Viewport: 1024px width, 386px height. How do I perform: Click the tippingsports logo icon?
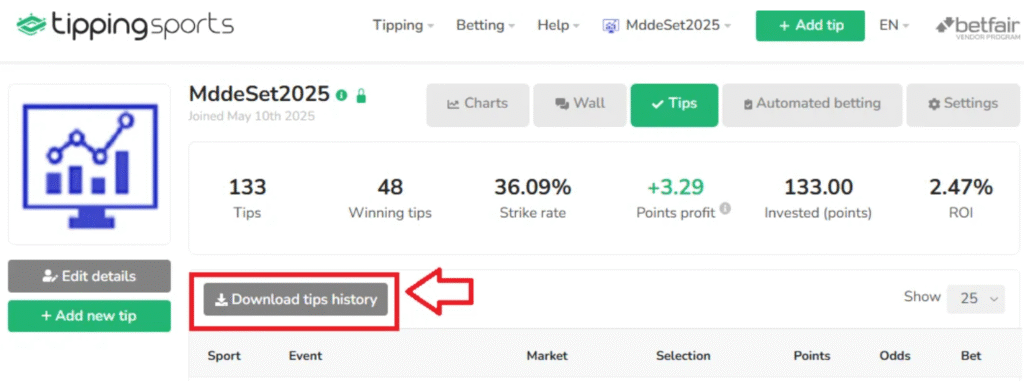[x=30, y=25]
